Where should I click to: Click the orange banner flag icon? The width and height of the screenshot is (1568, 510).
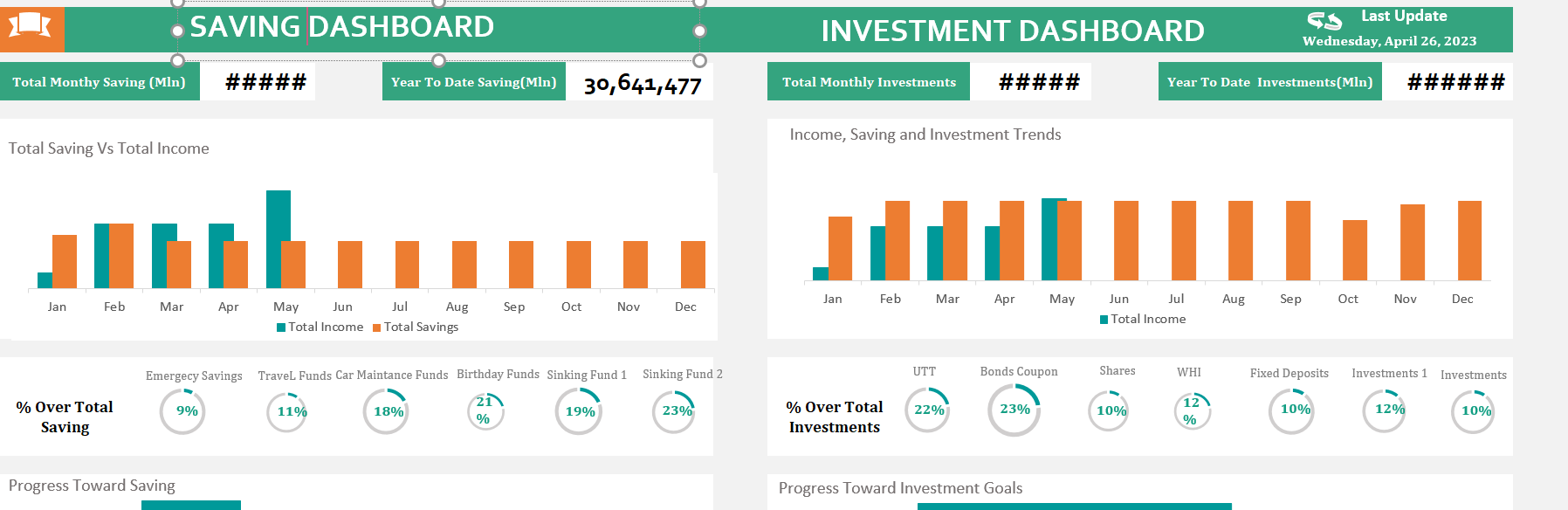(x=31, y=26)
